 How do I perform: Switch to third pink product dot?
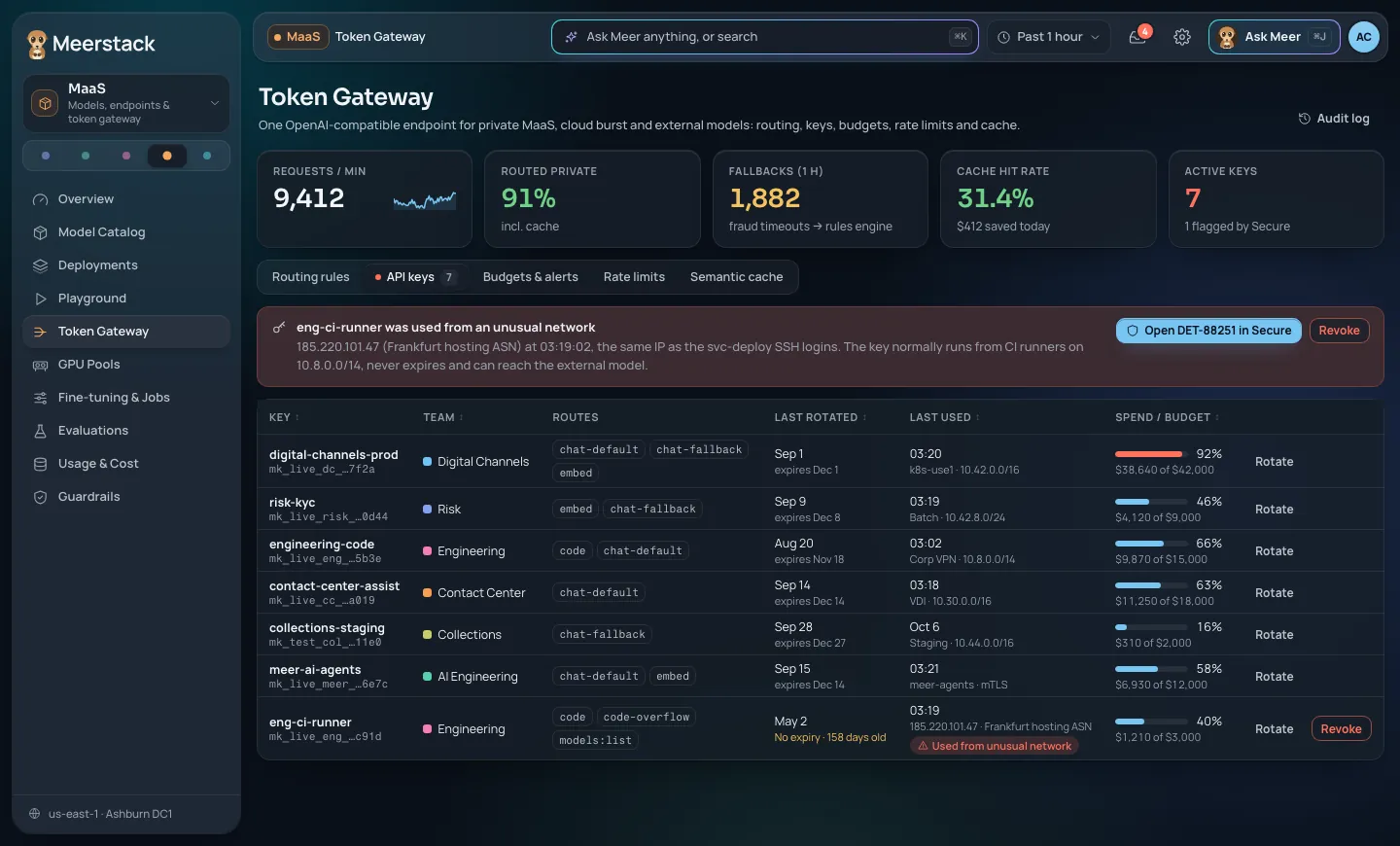tap(126, 156)
